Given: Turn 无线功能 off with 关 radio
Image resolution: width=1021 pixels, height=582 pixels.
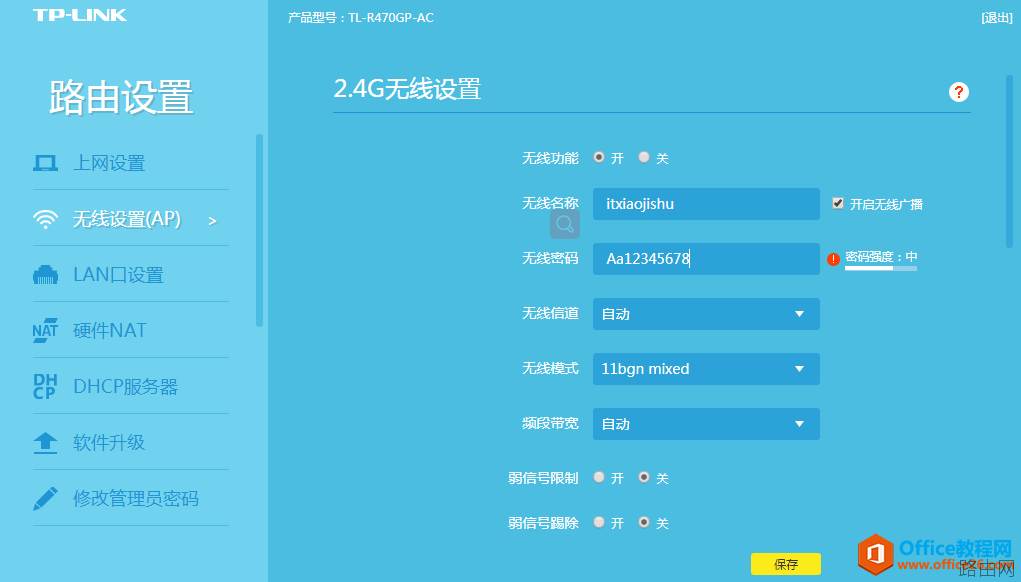Looking at the screenshot, I should pos(644,157).
